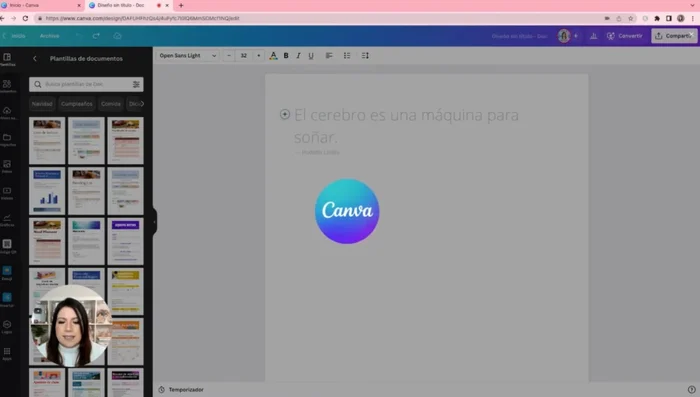The height and width of the screenshot is (397, 700).
Task: Change text alignment
Action: point(329,55)
